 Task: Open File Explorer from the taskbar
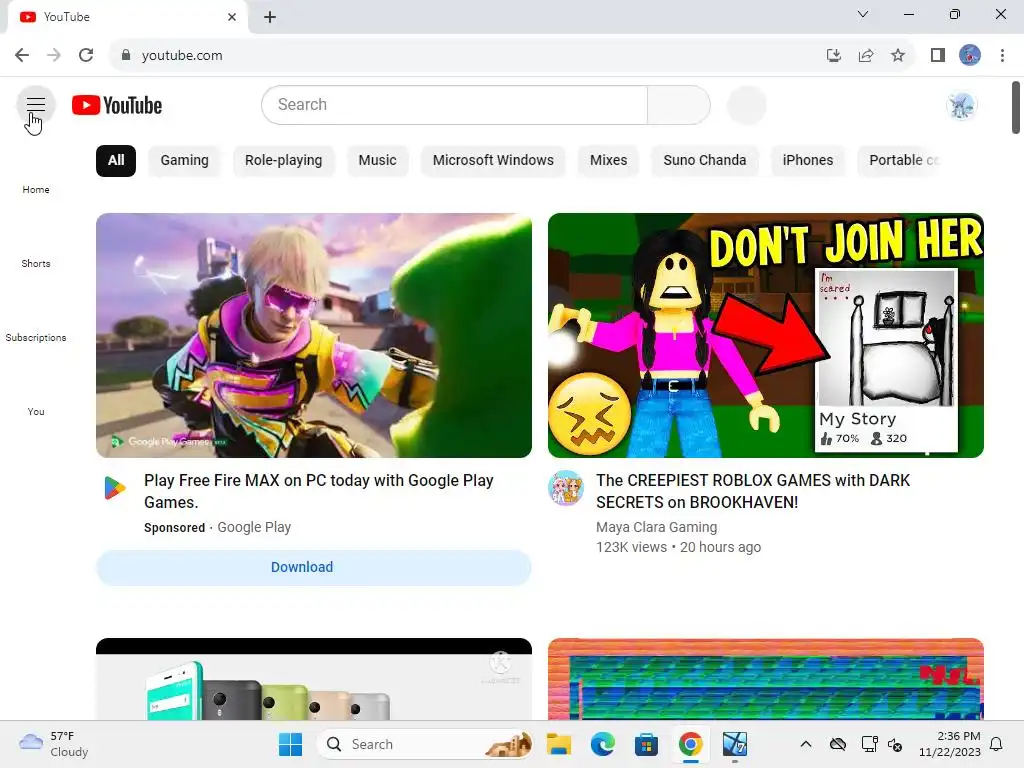point(559,744)
